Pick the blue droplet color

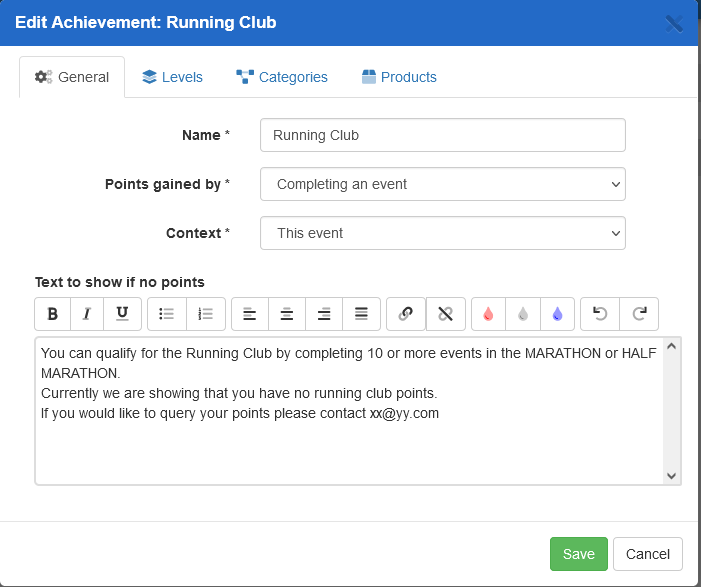click(x=557, y=314)
